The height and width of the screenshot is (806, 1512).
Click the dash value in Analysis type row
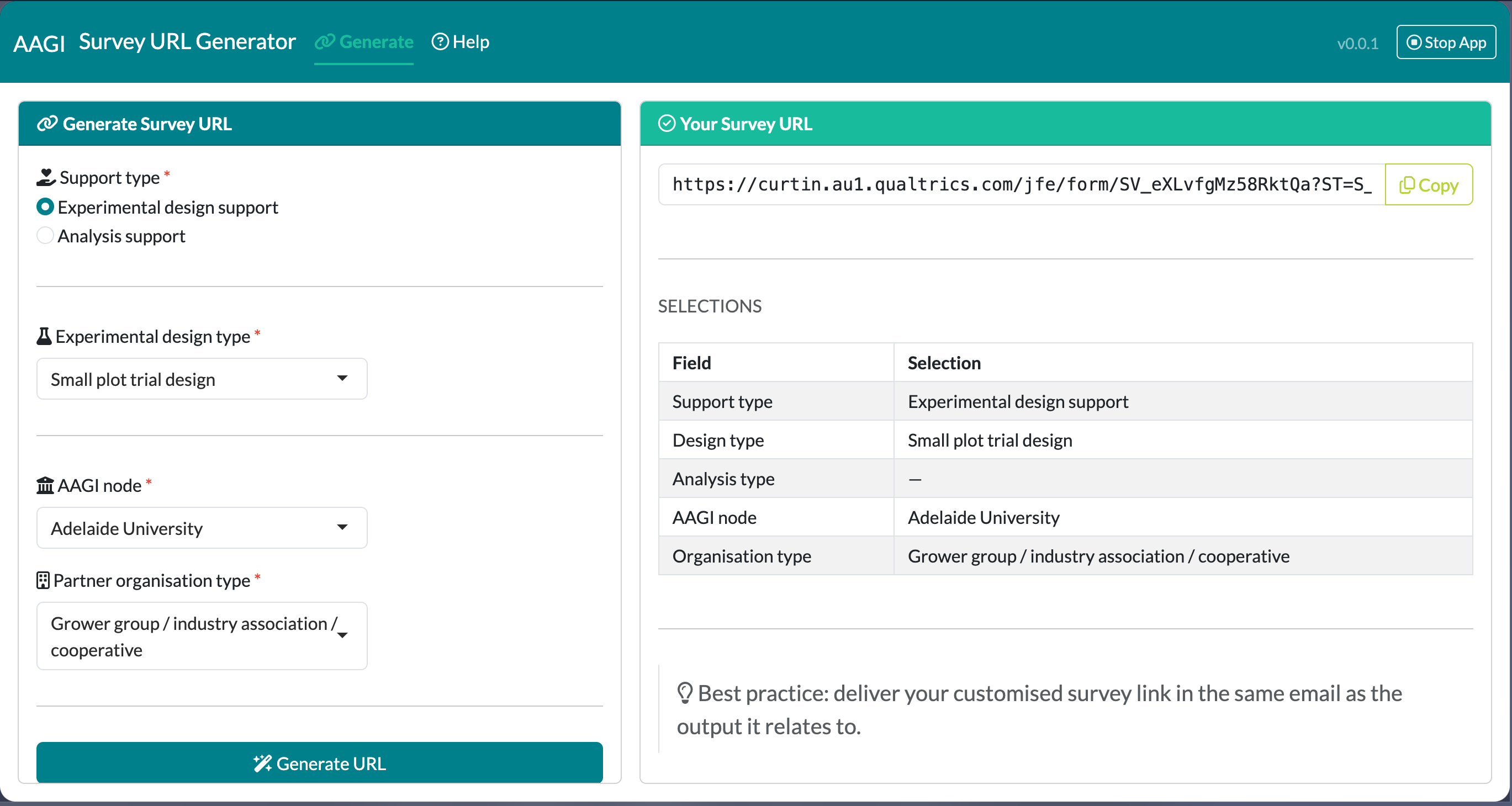[x=915, y=480]
